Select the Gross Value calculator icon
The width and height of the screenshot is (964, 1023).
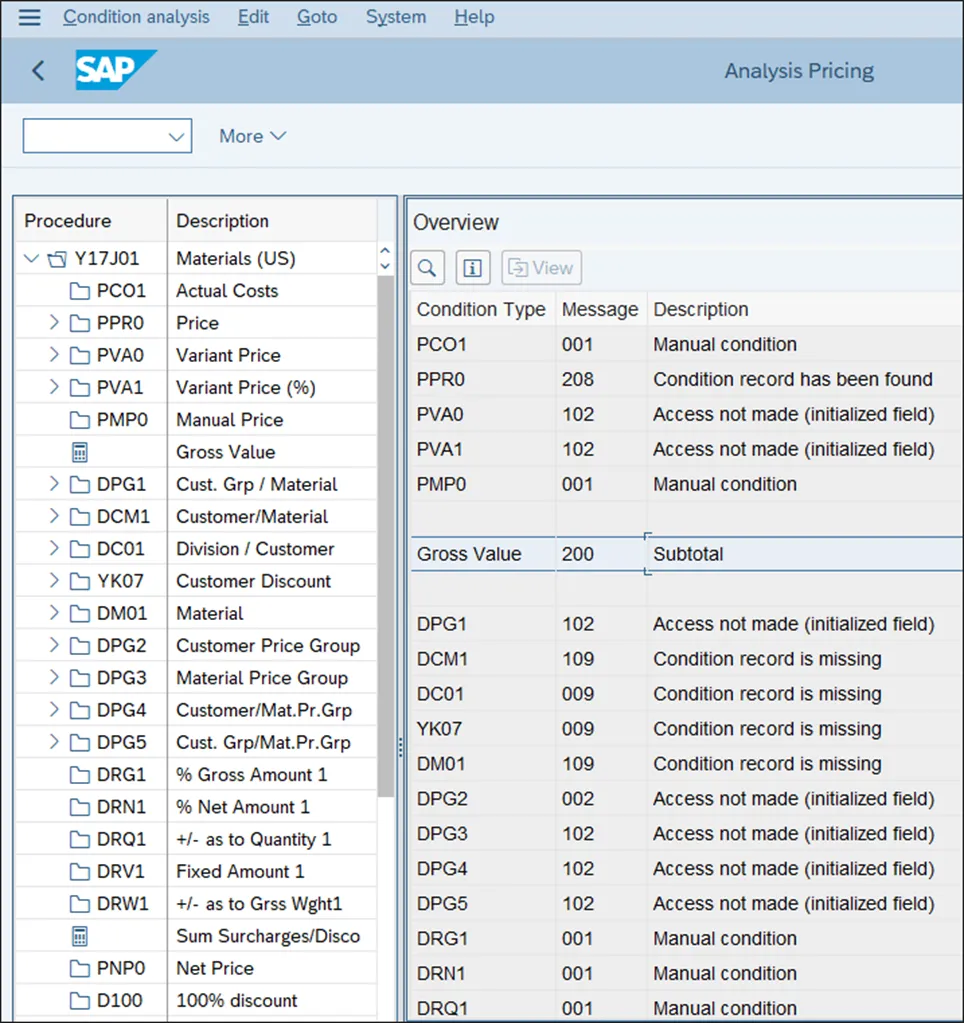80,452
